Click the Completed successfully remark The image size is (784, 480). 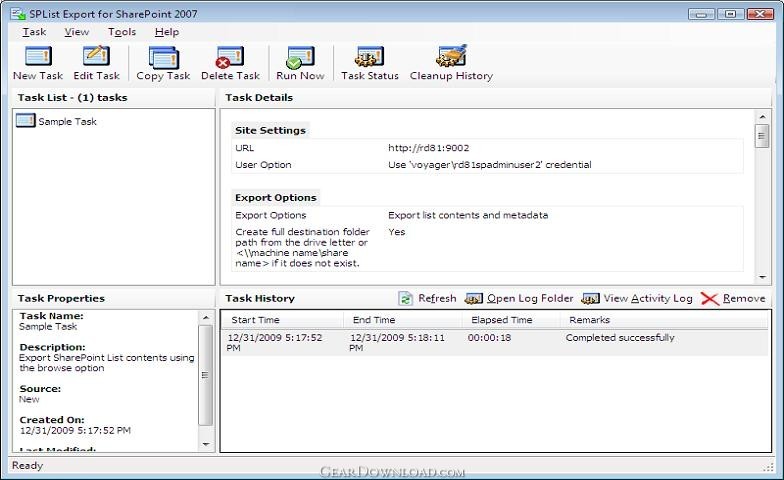click(x=620, y=338)
